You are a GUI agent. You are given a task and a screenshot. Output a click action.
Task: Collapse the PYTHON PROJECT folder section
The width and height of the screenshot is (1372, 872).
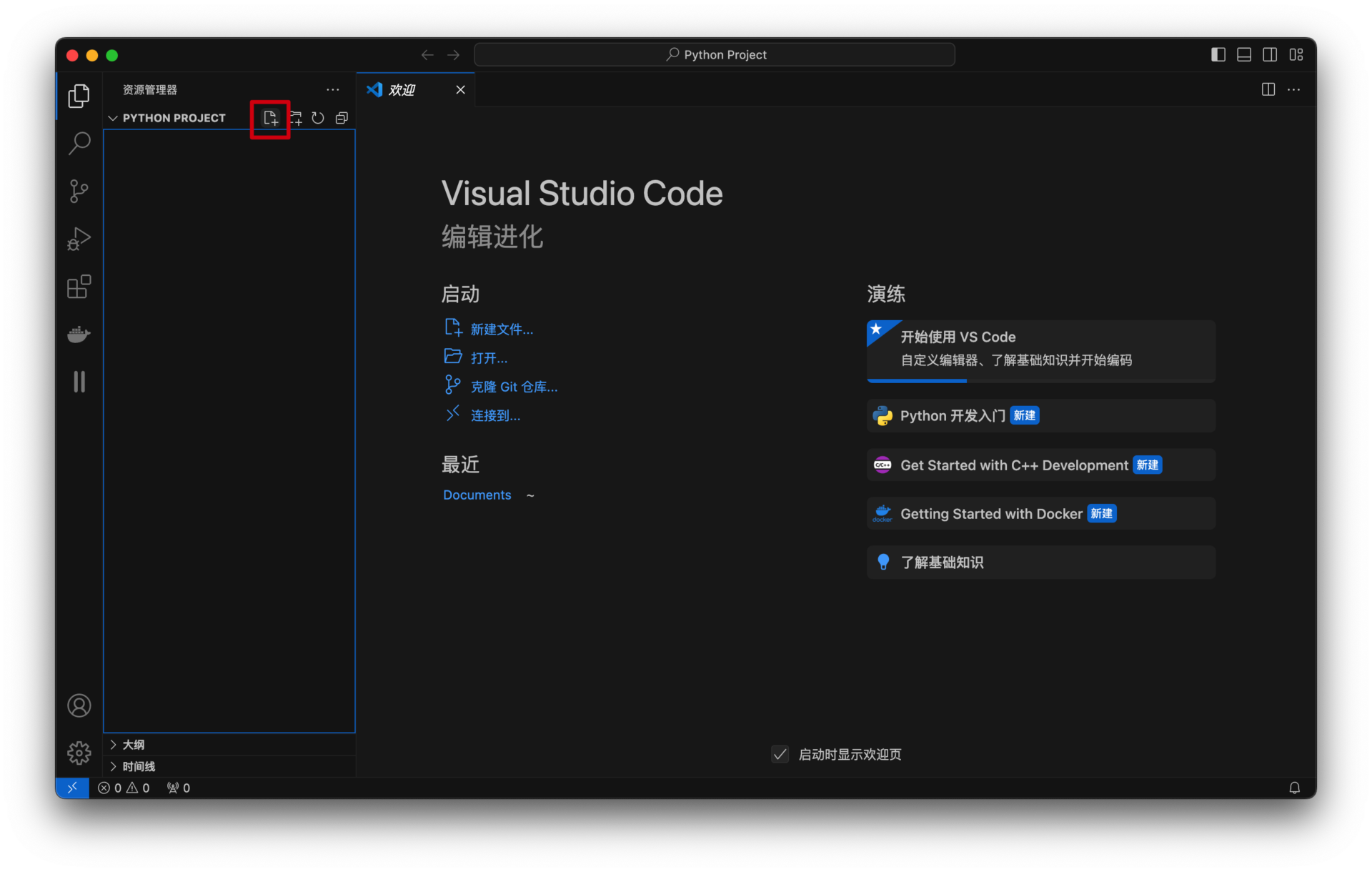pos(174,118)
